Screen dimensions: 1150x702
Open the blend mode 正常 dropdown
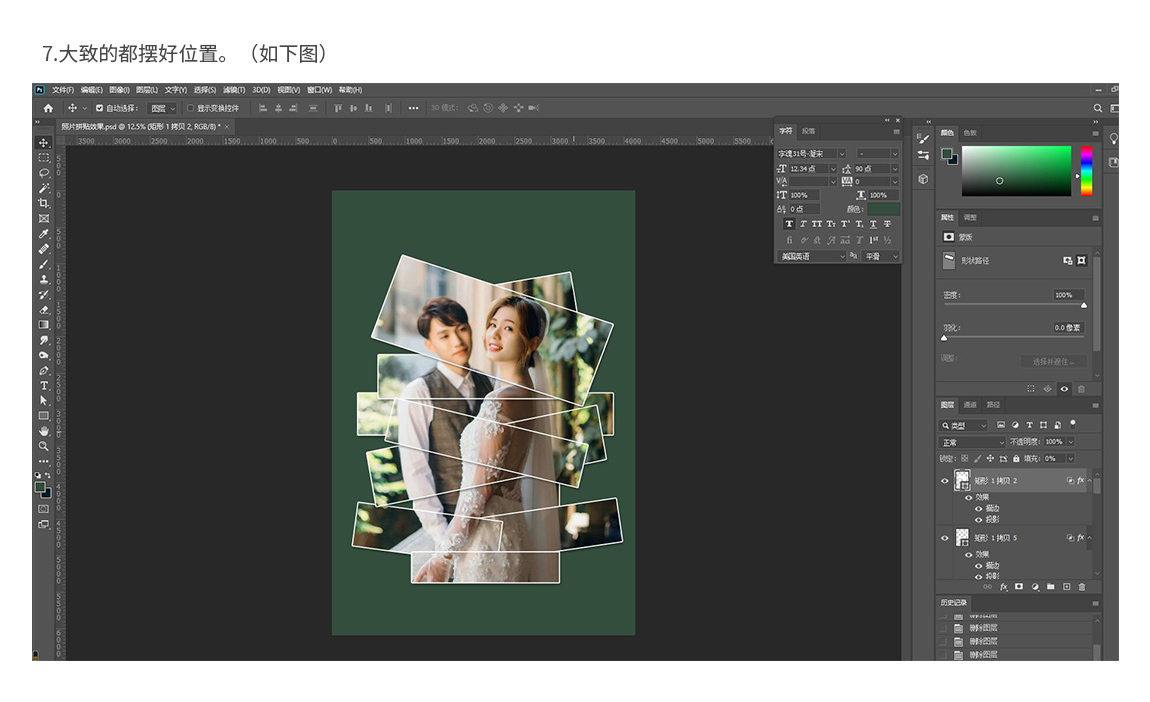coord(971,442)
